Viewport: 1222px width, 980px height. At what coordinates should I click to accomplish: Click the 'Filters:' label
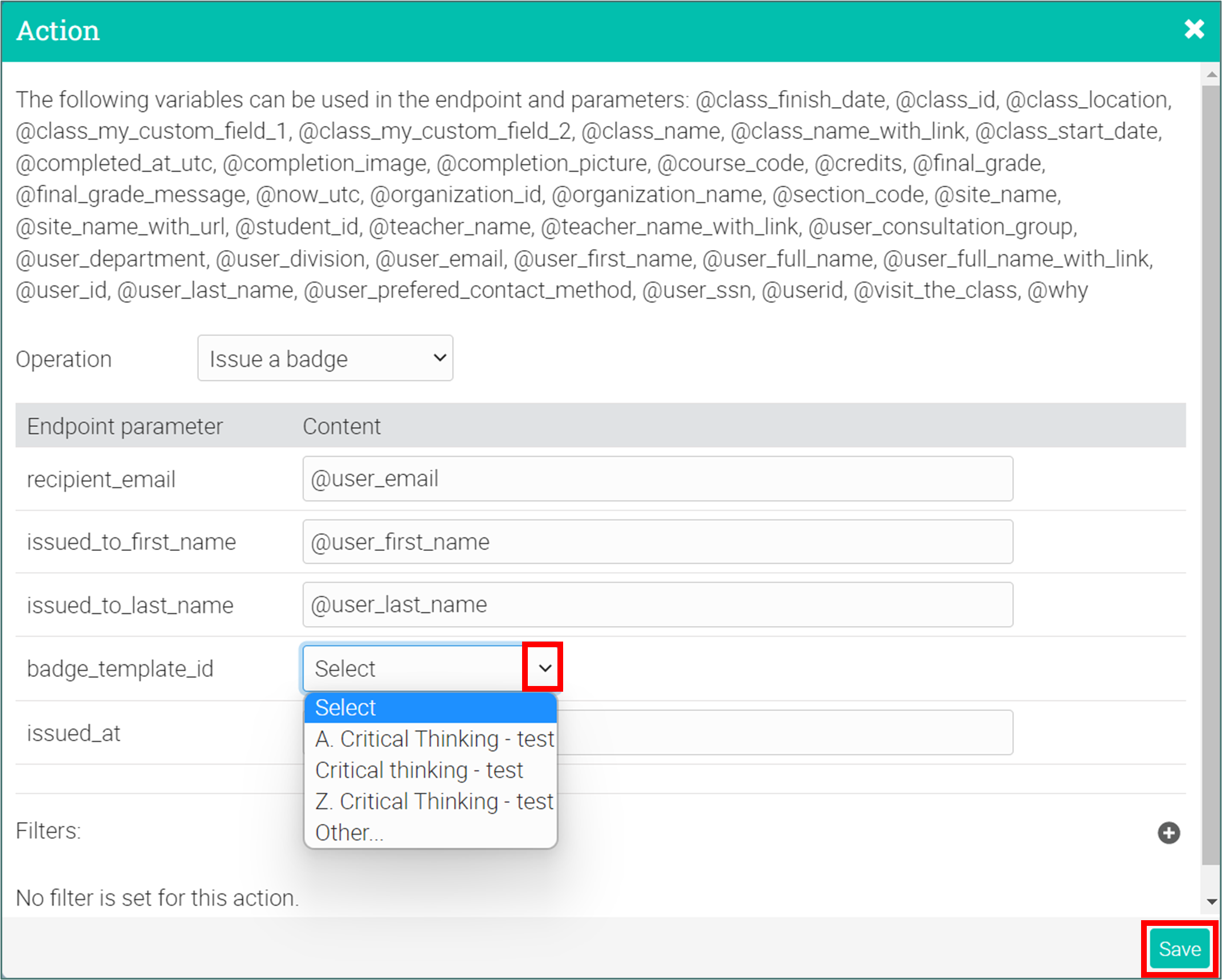coord(48,831)
